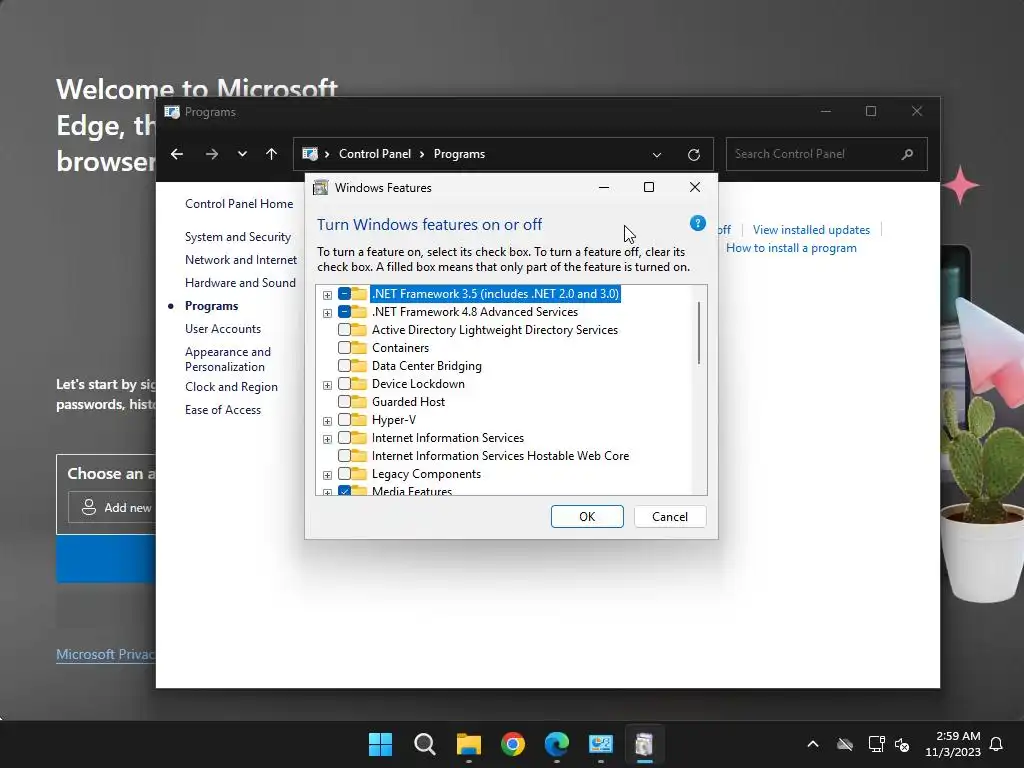Click the Windows Features list scrollbar
The width and height of the screenshot is (1024, 768).
point(699,333)
